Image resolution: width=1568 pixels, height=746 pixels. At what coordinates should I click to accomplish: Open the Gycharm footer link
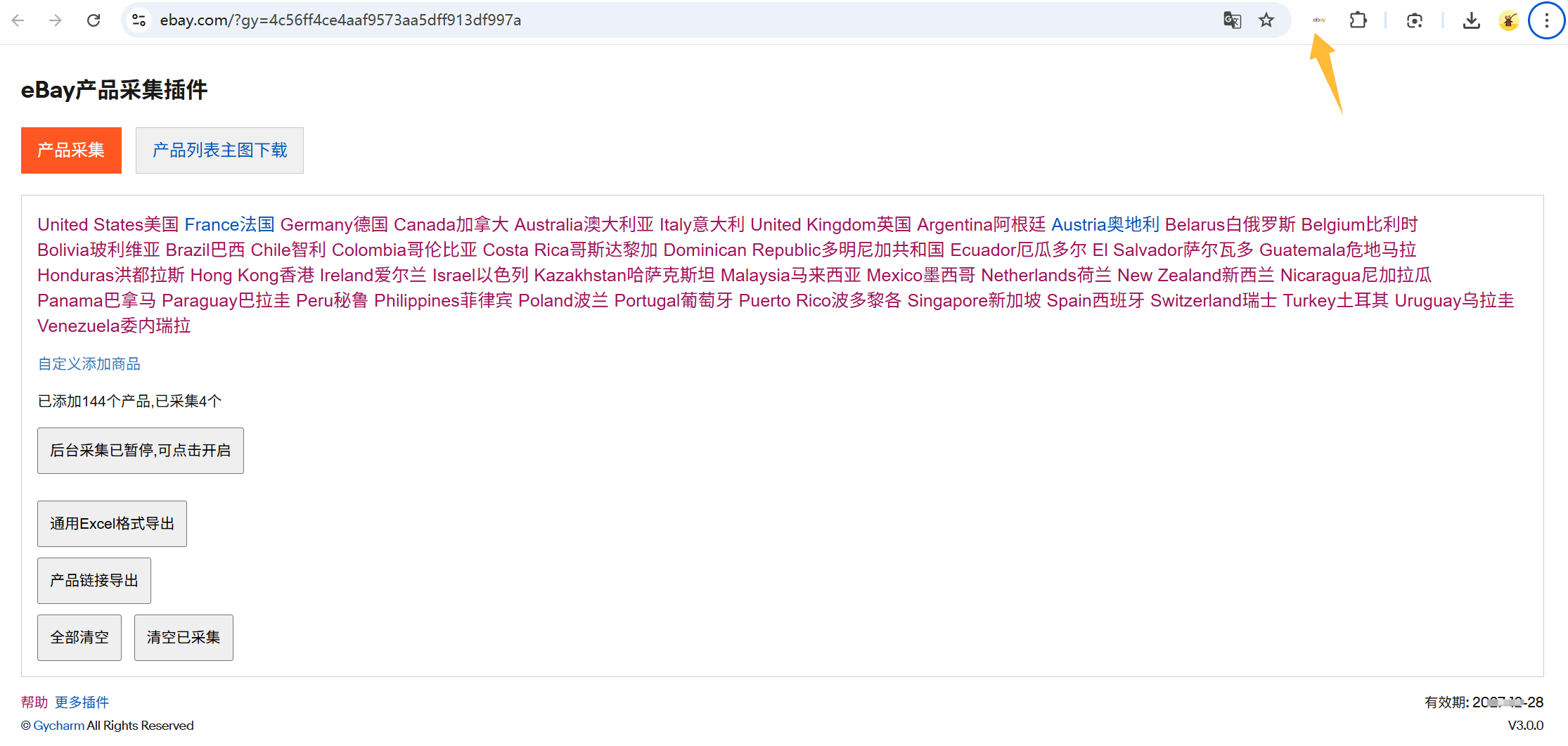pos(59,726)
